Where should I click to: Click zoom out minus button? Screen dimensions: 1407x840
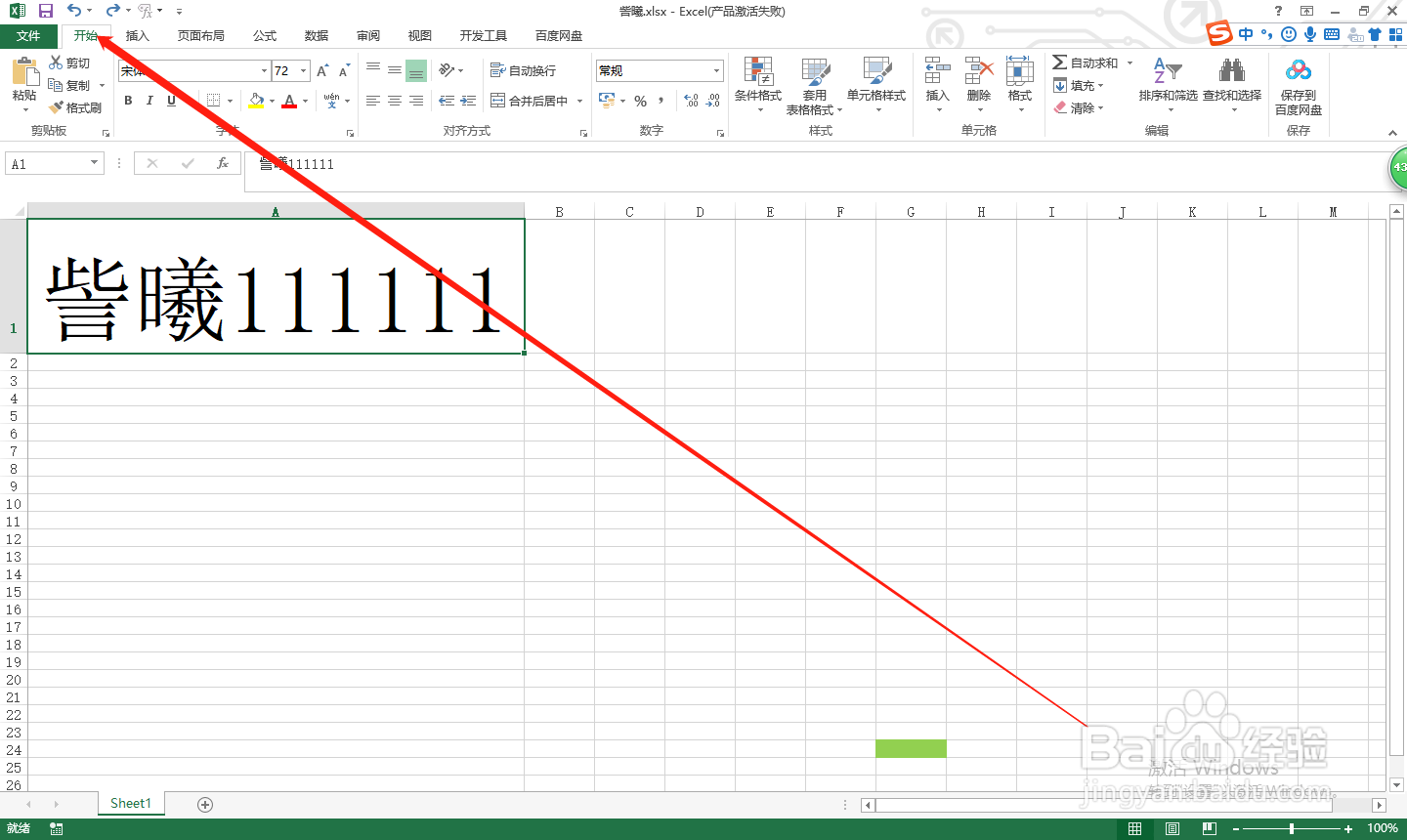tap(1236, 828)
